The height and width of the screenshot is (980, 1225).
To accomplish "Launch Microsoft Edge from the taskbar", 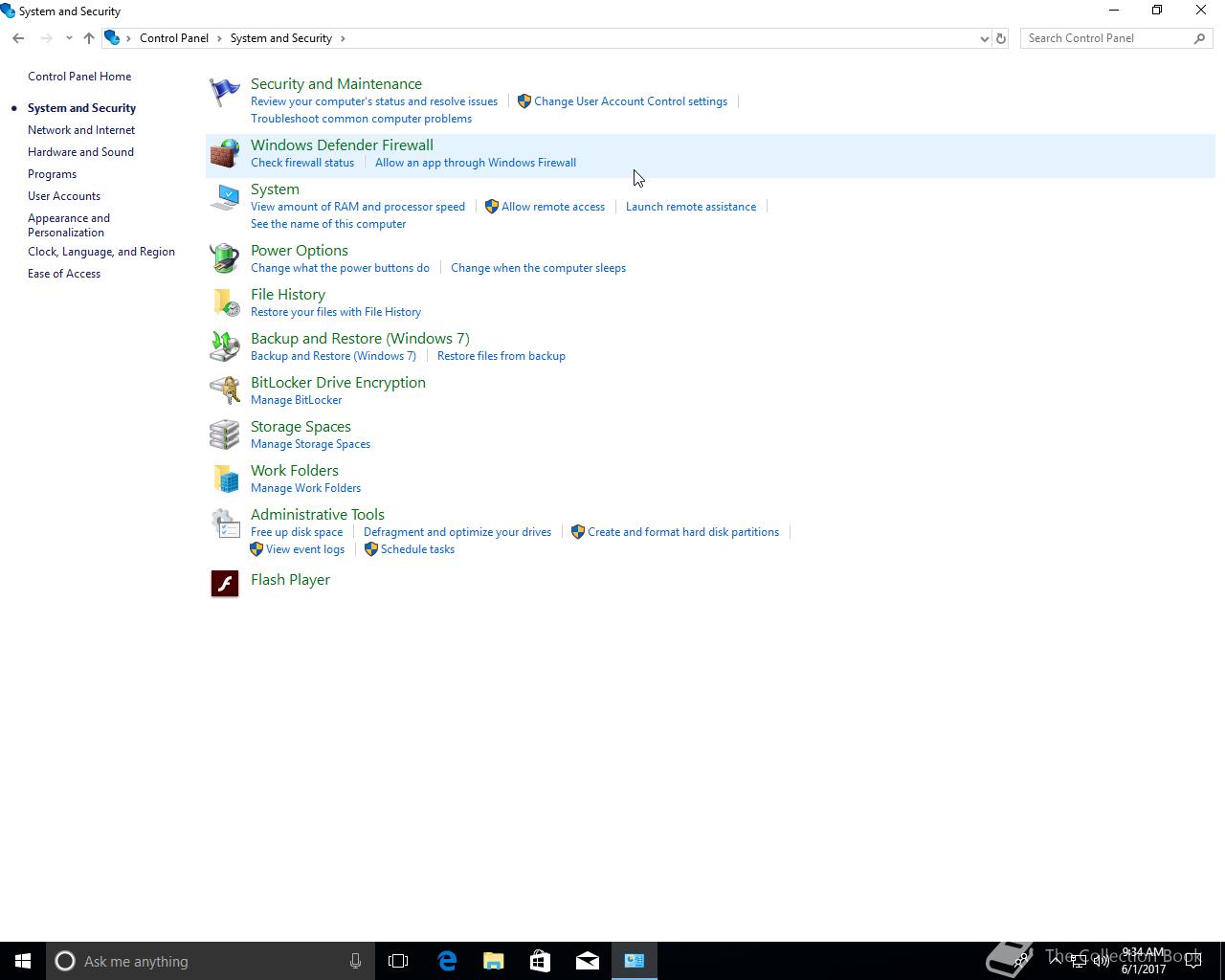I will 447,961.
